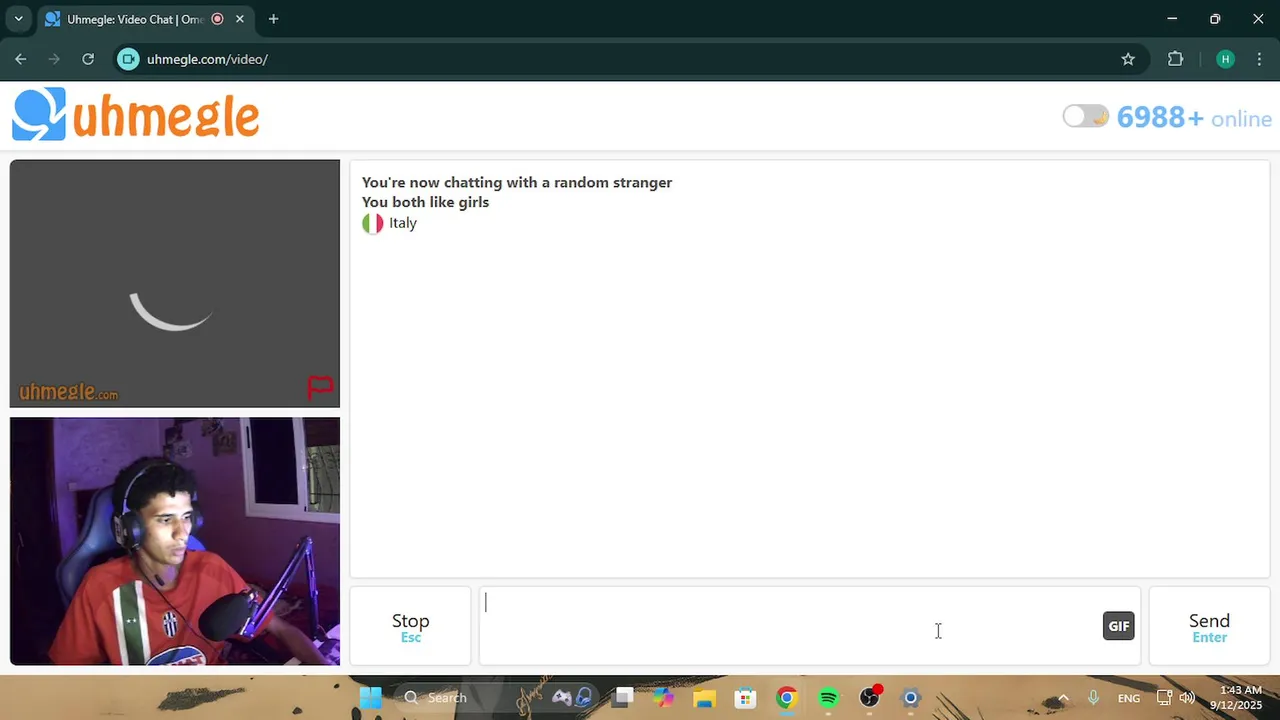Image resolution: width=1280 pixels, height=720 pixels.
Task: Switch to Chrome on the taskbar
Action: [787, 698]
